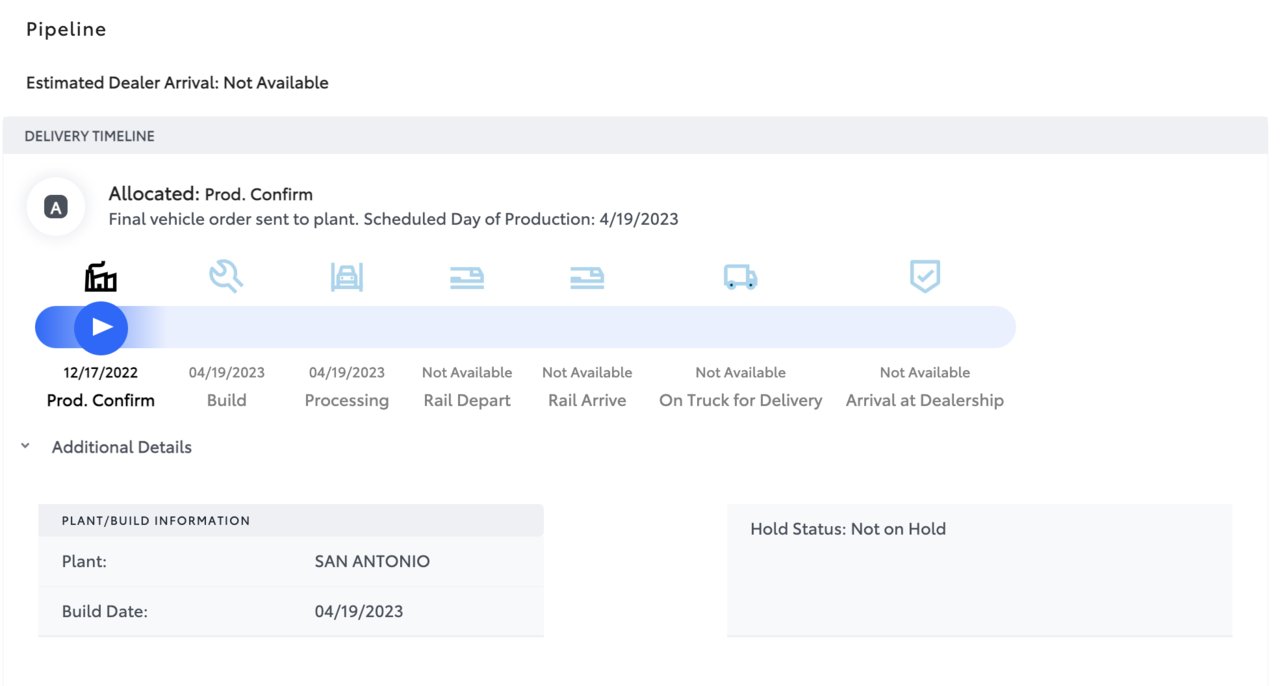
Task: Click the Rail Depart train icon
Action: [x=467, y=277]
